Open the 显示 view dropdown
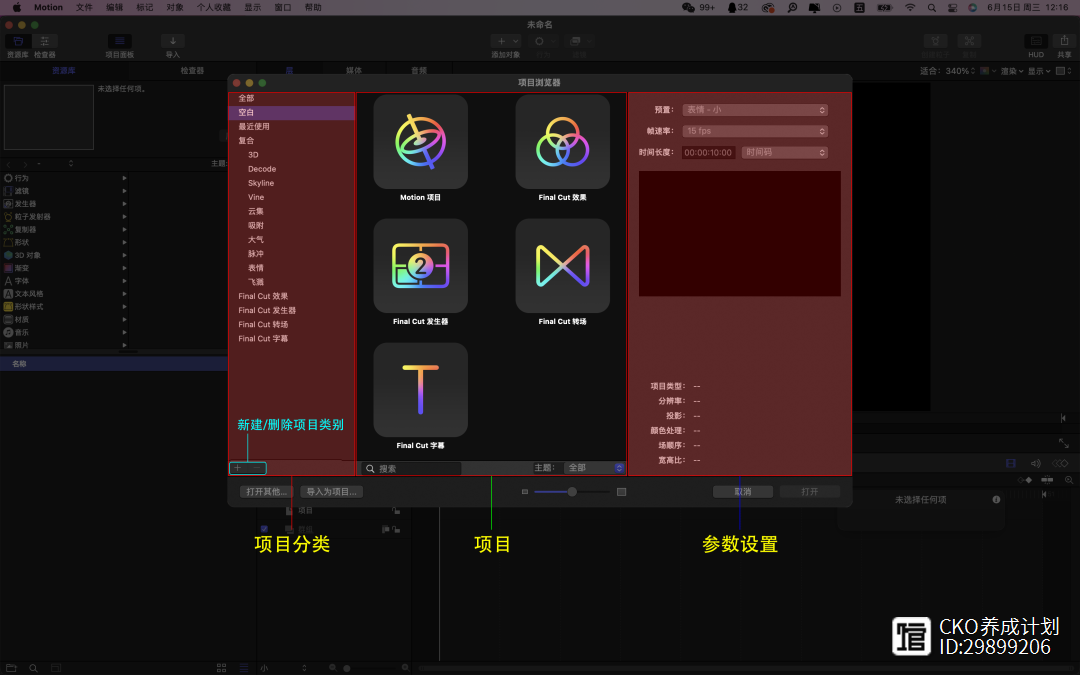The height and width of the screenshot is (675, 1080). 1039,71
